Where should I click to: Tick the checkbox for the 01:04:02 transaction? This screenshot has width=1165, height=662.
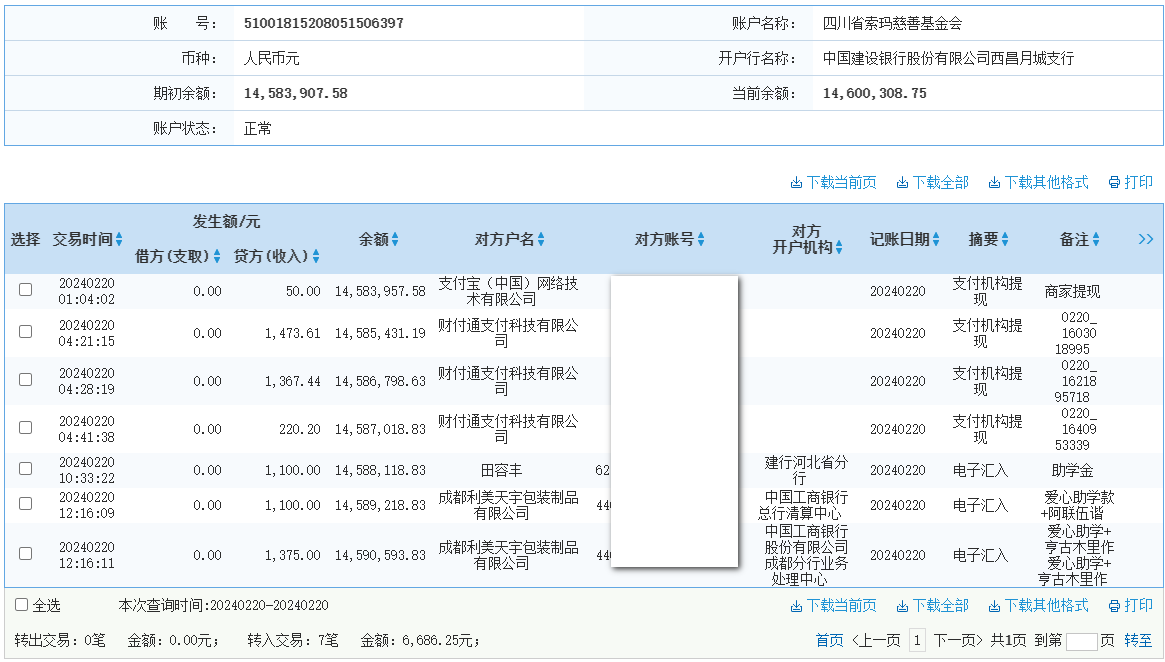(x=25, y=290)
